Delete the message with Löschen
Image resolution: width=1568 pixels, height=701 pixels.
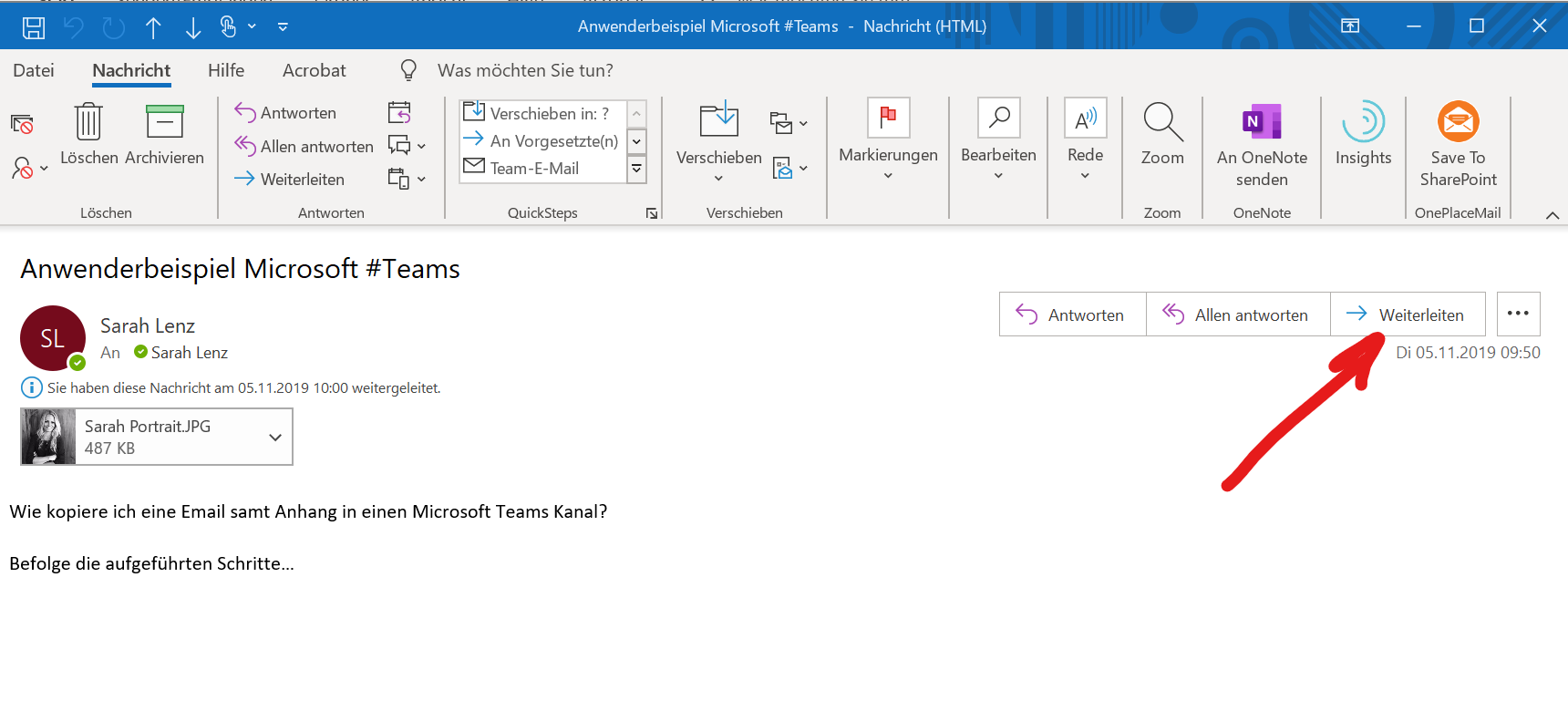89,134
